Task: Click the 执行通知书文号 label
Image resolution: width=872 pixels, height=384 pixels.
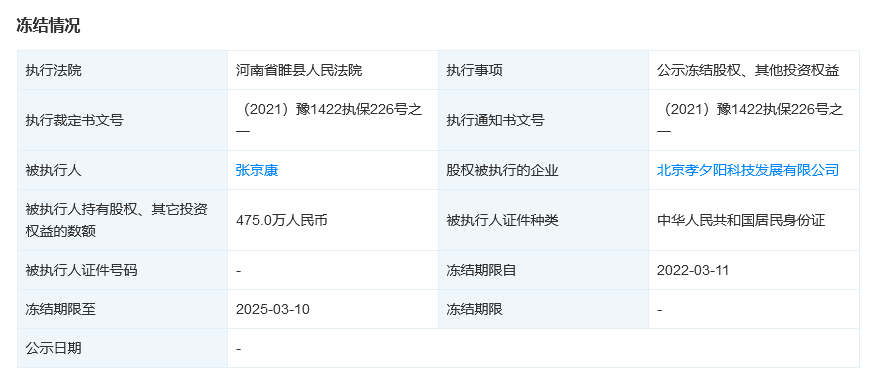Action: point(495,120)
